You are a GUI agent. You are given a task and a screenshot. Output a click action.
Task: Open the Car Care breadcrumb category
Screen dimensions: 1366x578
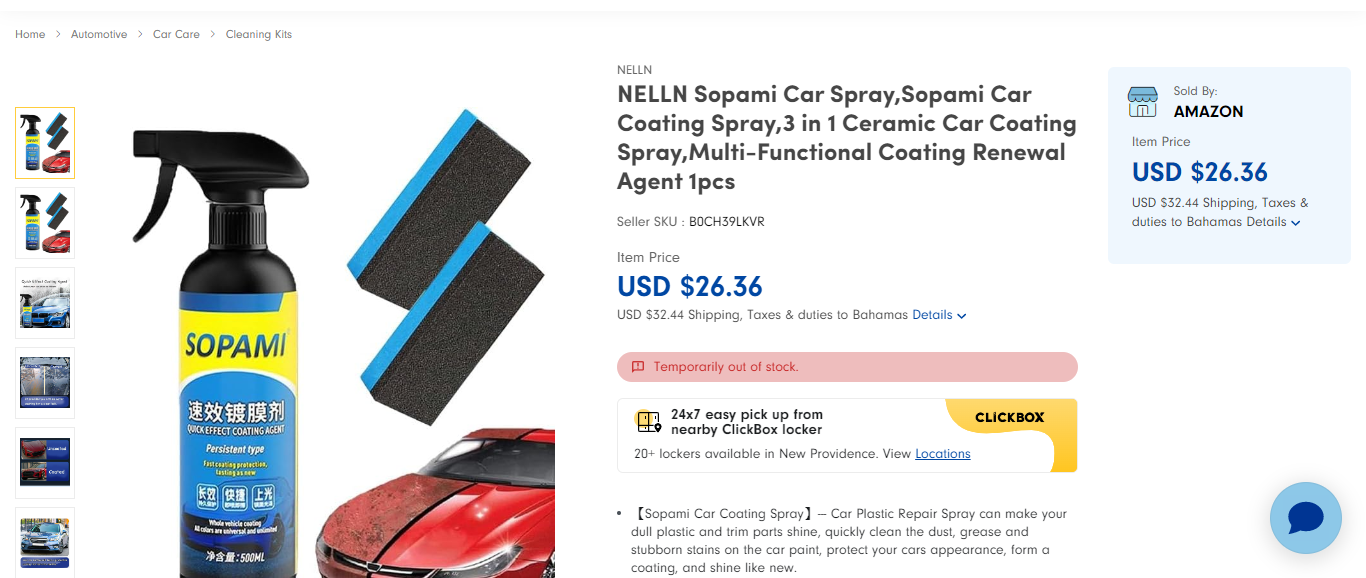click(x=176, y=34)
